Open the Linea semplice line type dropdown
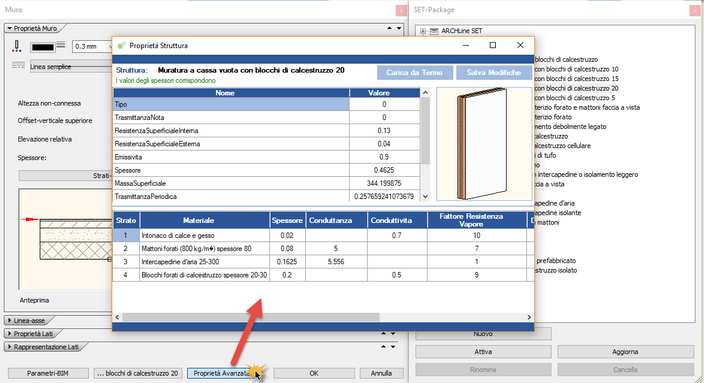This screenshot has width=704, height=383. (71, 66)
